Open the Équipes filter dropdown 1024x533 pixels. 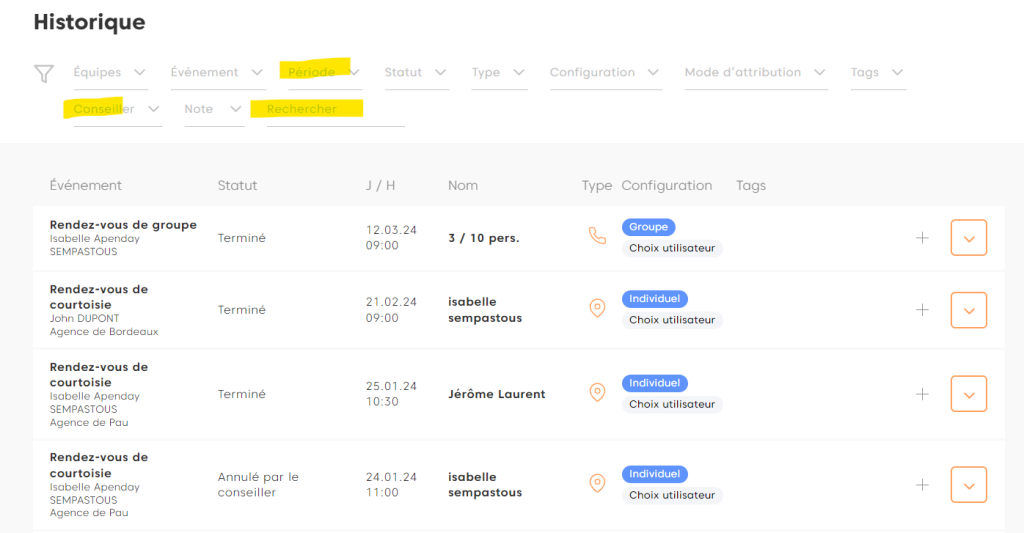[x=110, y=73]
